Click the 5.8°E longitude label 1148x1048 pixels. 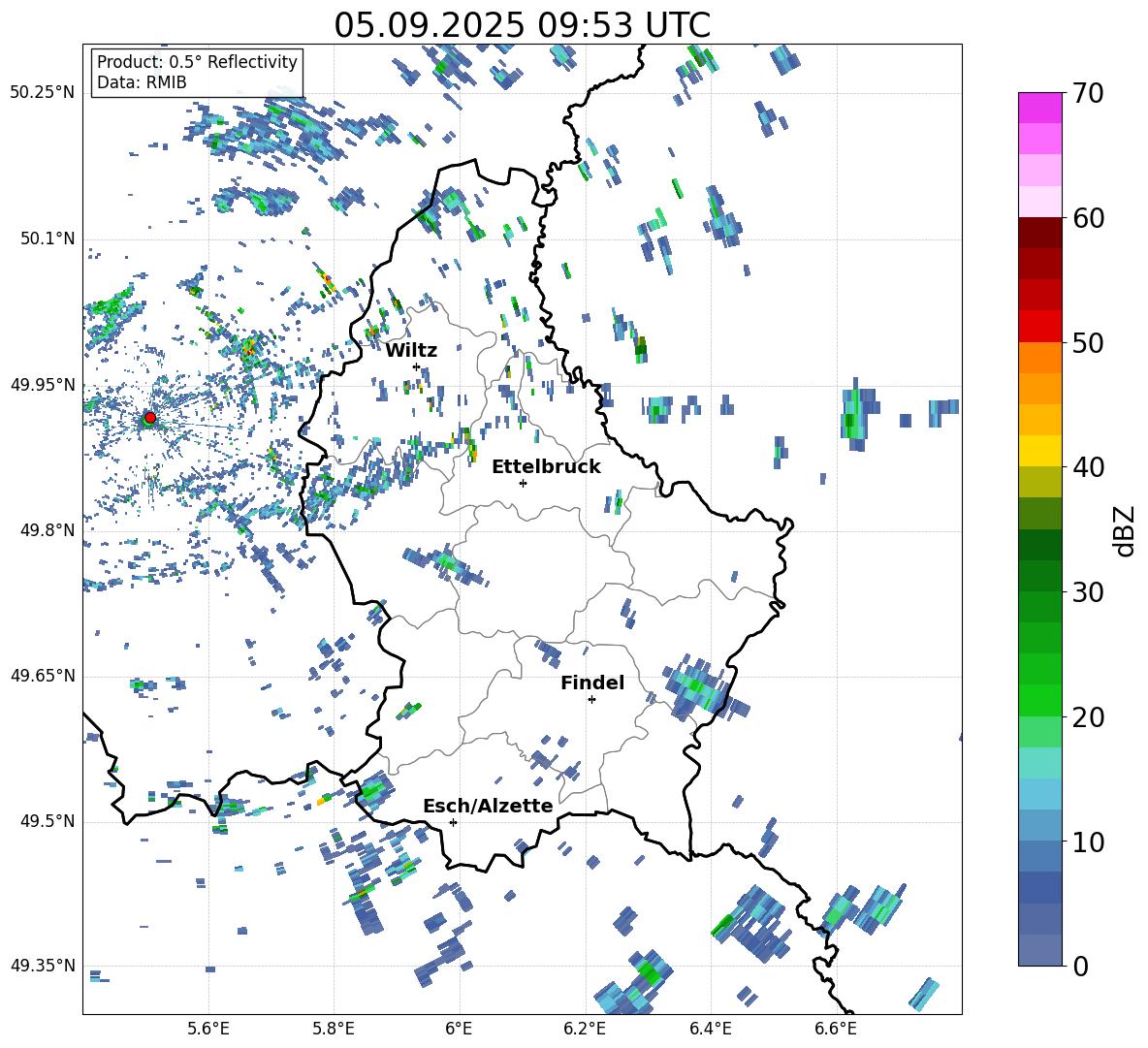coord(334,1029)
